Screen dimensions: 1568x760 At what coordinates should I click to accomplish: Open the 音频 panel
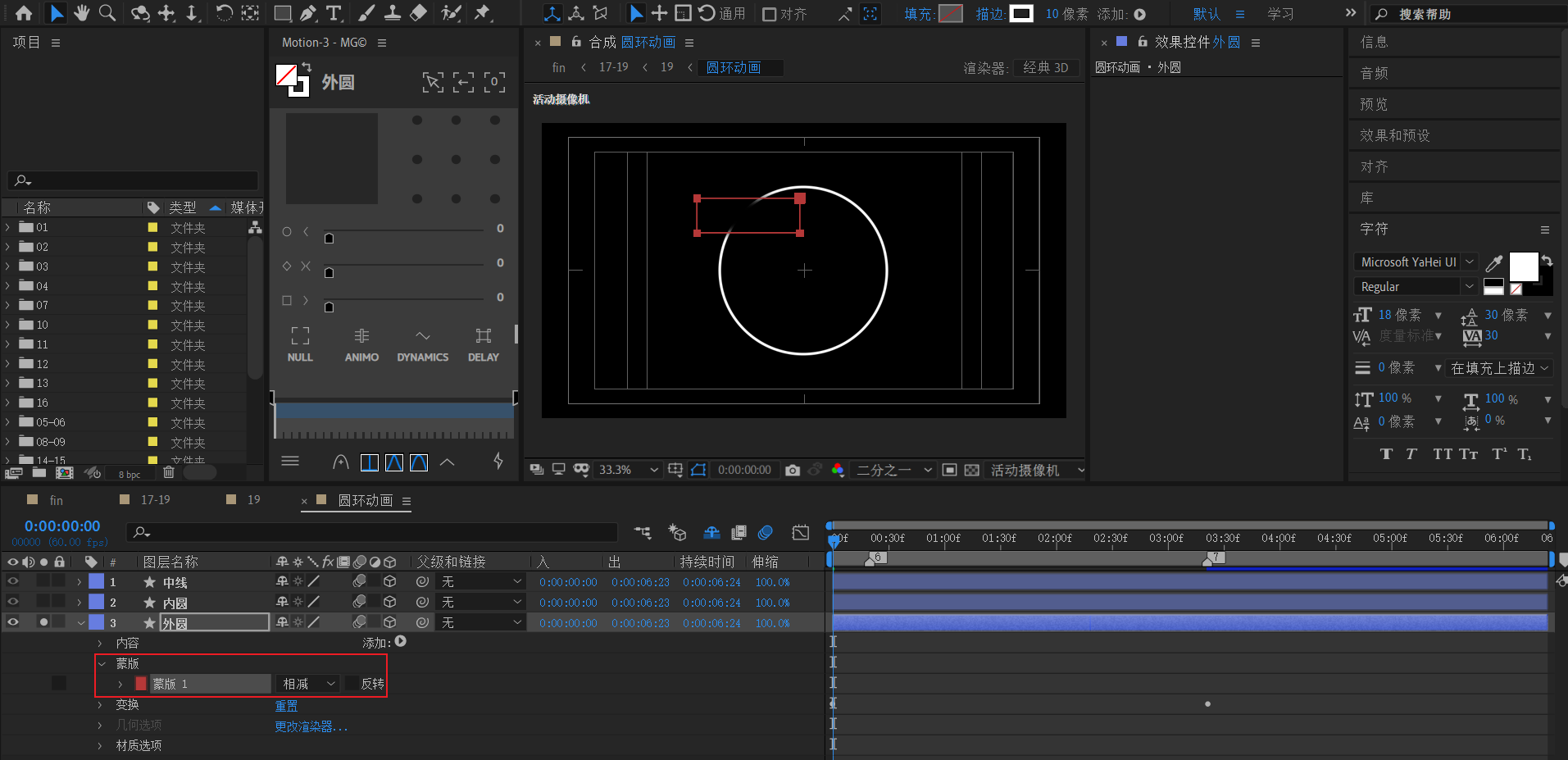(x=1375, y=73)
